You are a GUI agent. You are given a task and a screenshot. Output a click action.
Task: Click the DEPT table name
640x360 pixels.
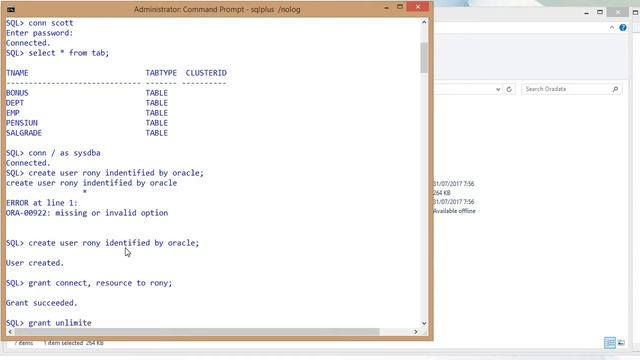pos(15,103)
